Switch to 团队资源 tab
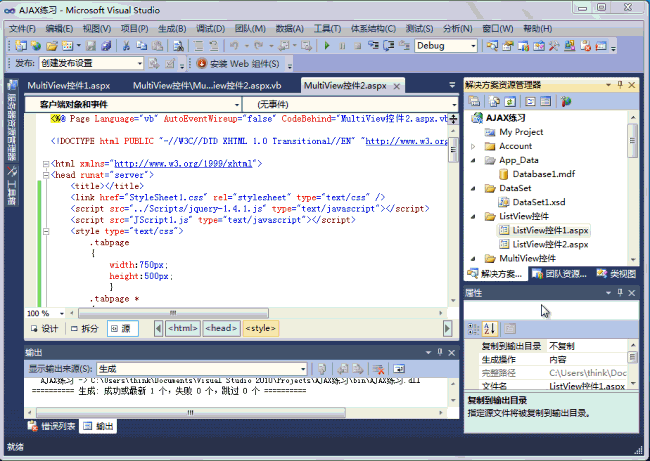Viewport: 650px width, 461px height. (560, 274)
